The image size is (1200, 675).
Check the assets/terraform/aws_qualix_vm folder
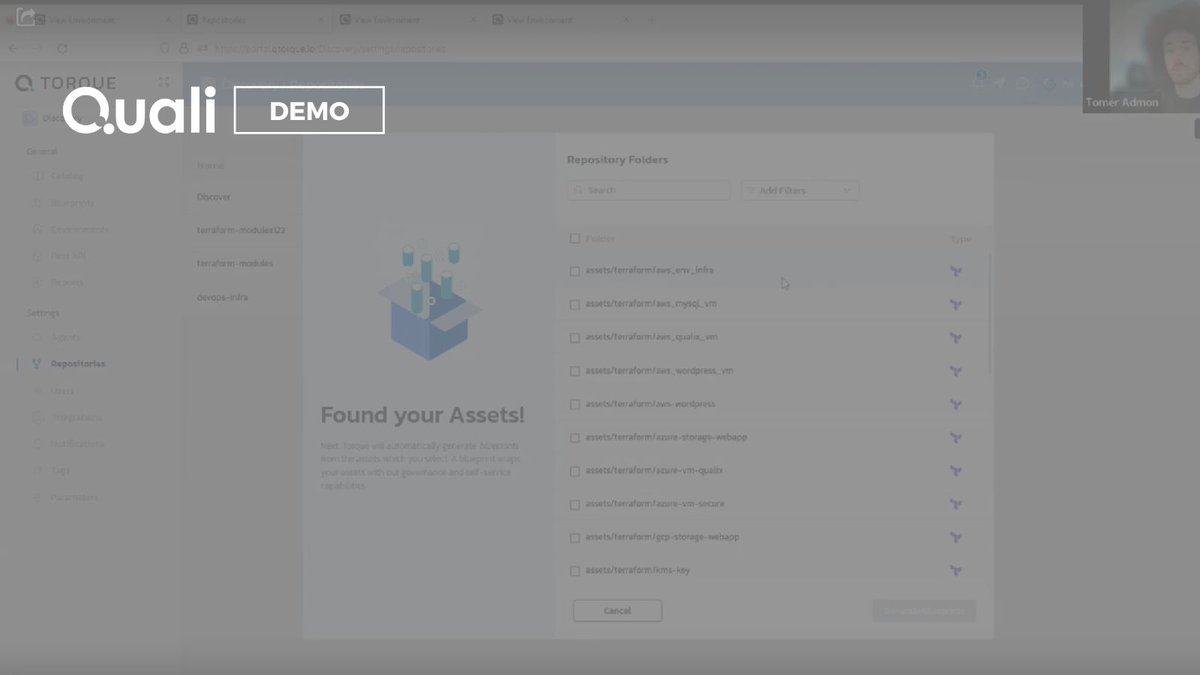pyautogui.click(x=574, y=338)
